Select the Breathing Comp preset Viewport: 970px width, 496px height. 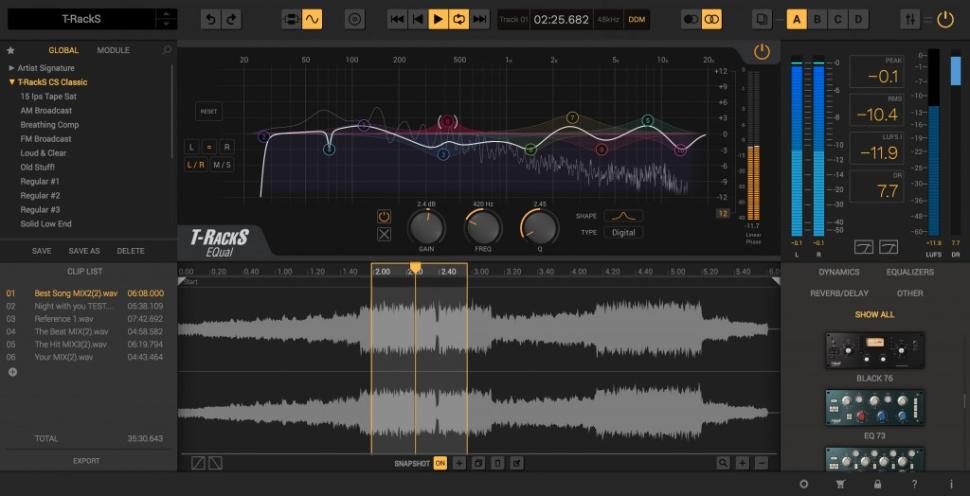[49, 125]
